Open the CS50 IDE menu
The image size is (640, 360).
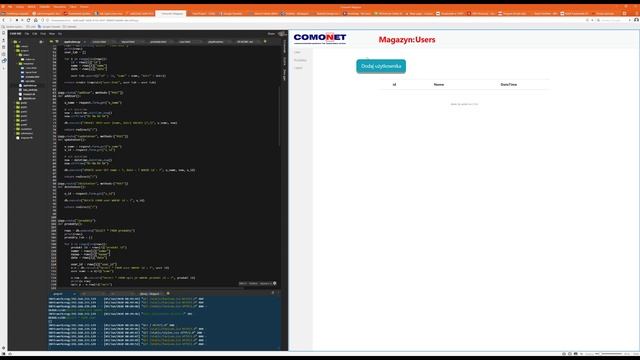point(15,33)
